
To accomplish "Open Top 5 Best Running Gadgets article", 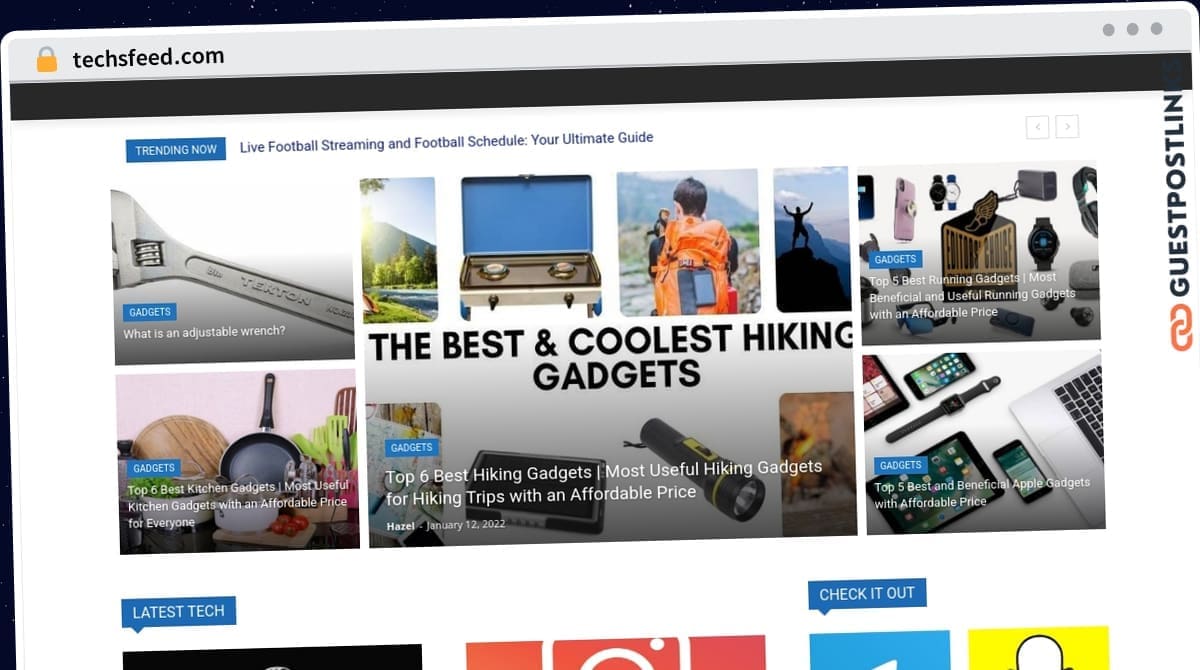I will pyautogui.click(x=972, y=296).
